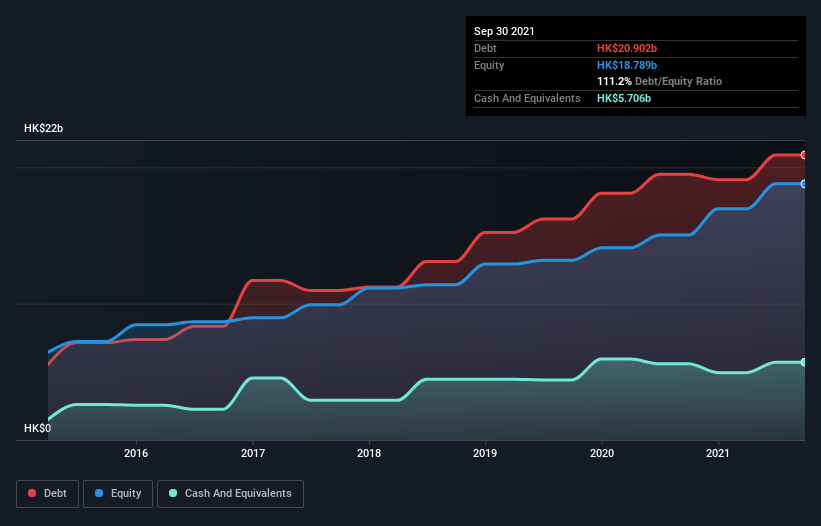Toggle Cash And Equivalents legend button
This screenshot has height=526, width=821.
point(230,494)
